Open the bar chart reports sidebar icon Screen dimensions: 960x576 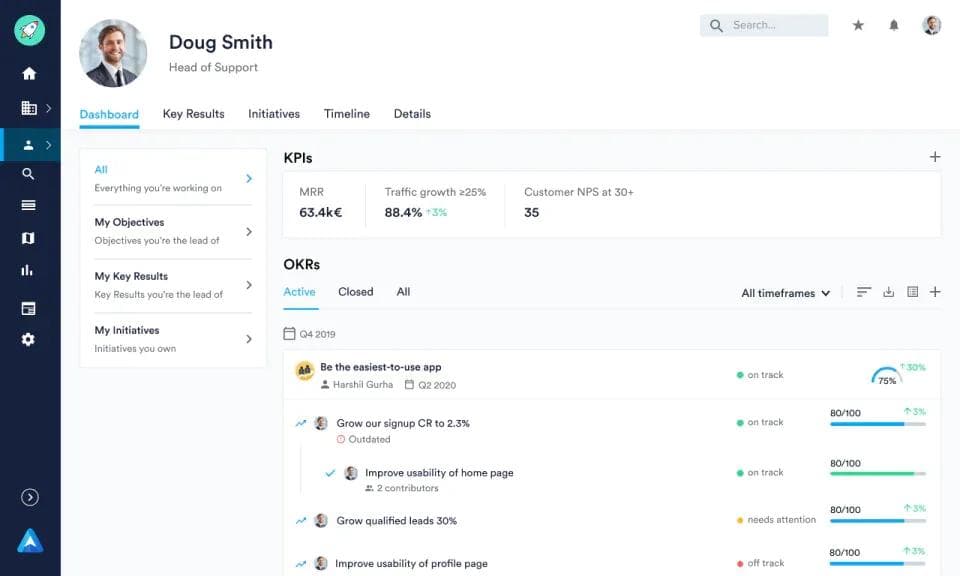click(x=28, y=270)
